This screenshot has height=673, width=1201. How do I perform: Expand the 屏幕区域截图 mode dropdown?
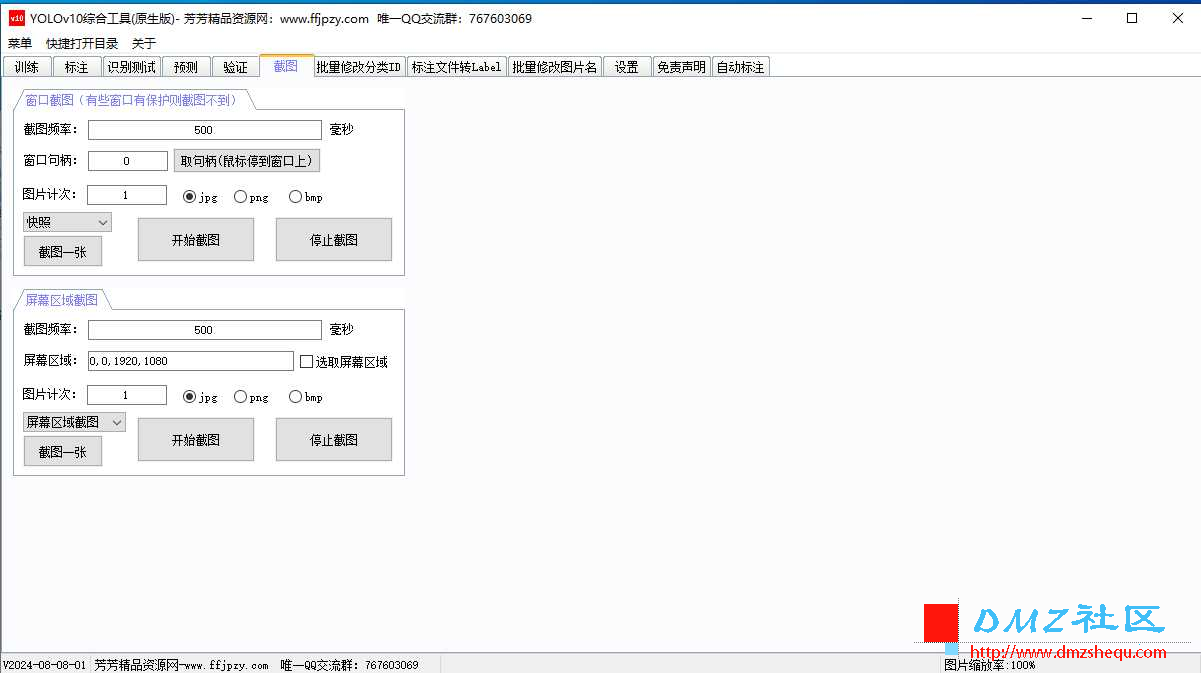(74, 422)
